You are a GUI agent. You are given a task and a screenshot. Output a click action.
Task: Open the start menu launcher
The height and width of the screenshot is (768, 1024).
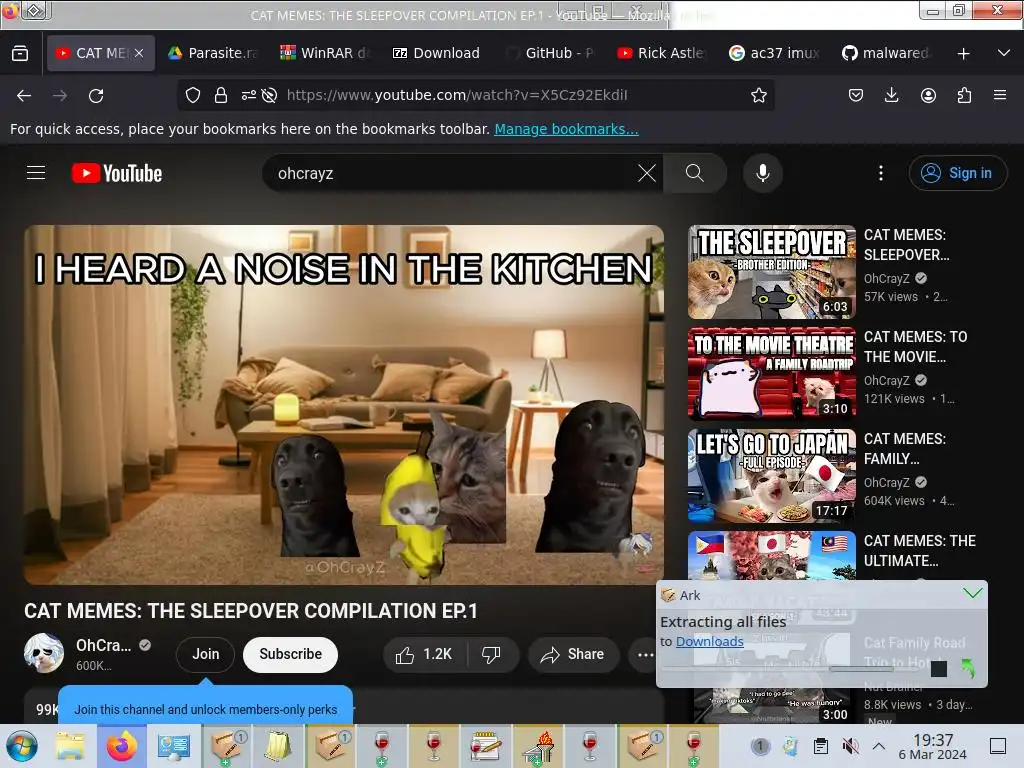22,746
